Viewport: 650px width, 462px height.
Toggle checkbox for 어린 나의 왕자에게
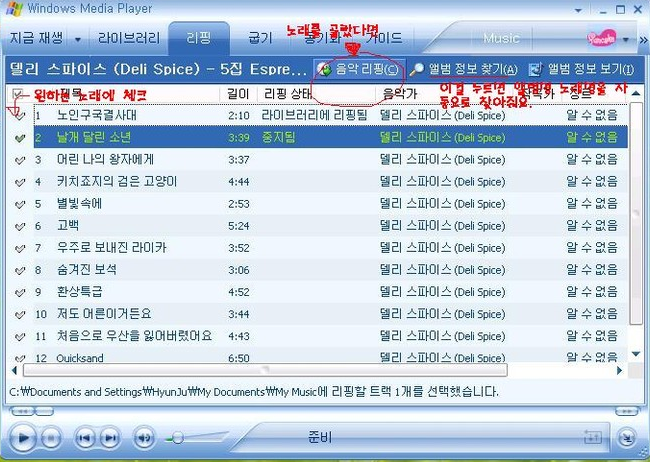(x=19, y=160)
